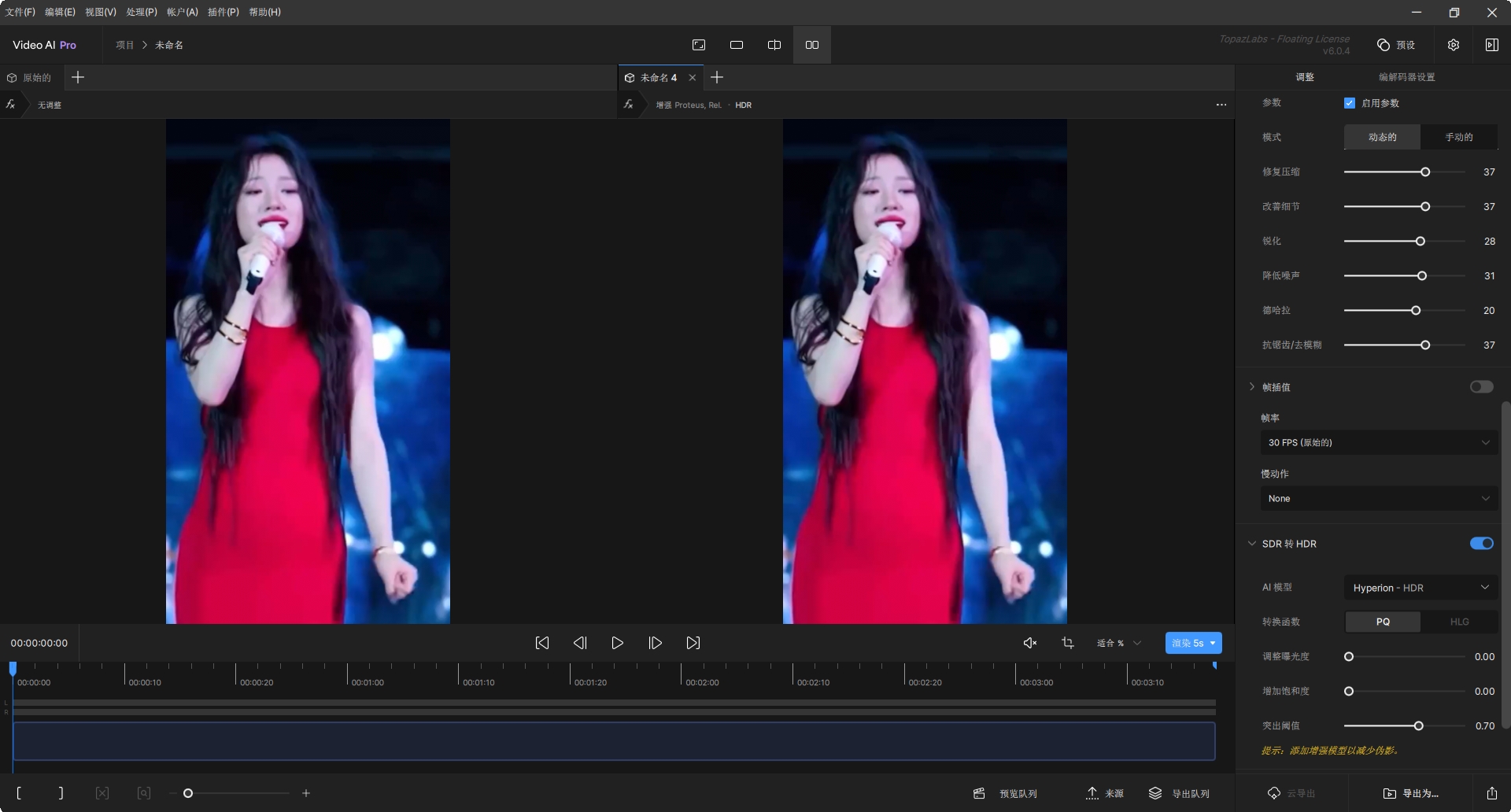Screen dimensions: 1511x812
Task: Close the 未命名 4 tab
Action: pos(692,77)
